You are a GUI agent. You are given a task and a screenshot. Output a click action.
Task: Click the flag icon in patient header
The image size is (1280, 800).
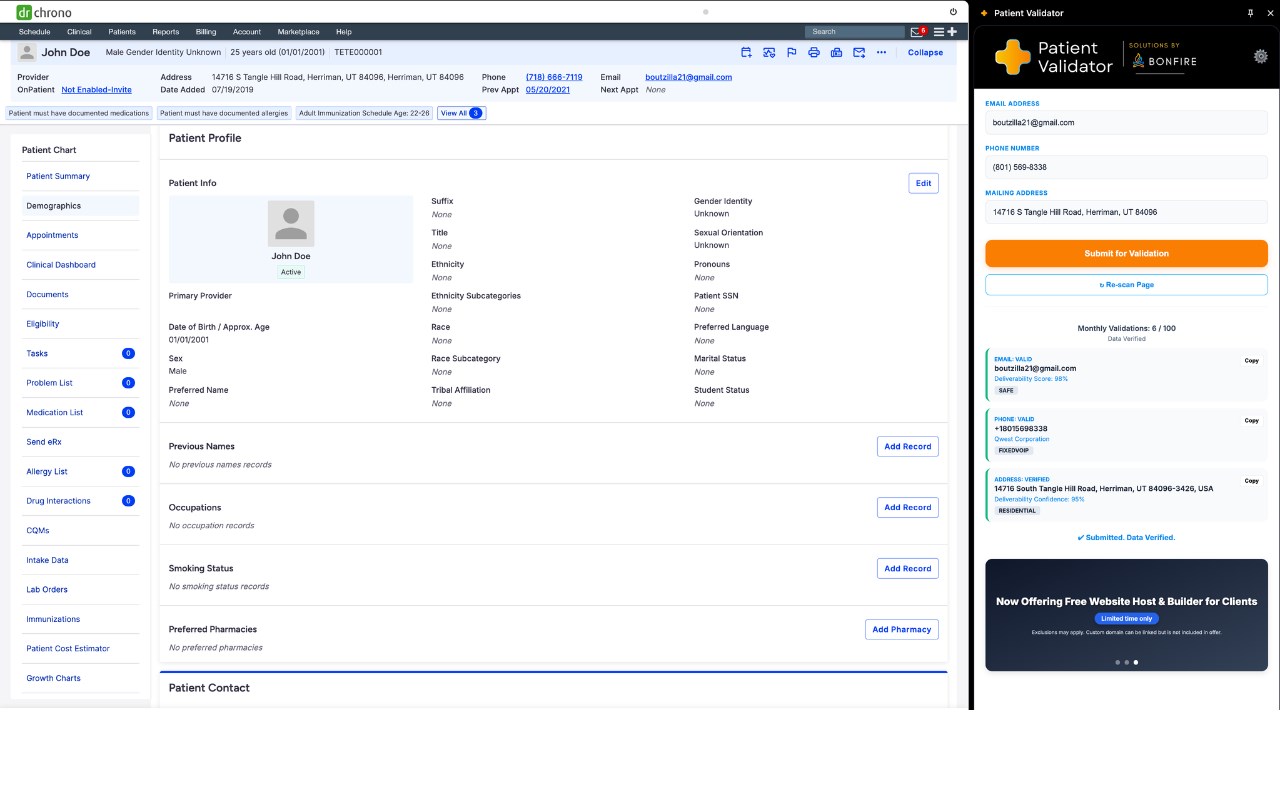click(791, 52)
